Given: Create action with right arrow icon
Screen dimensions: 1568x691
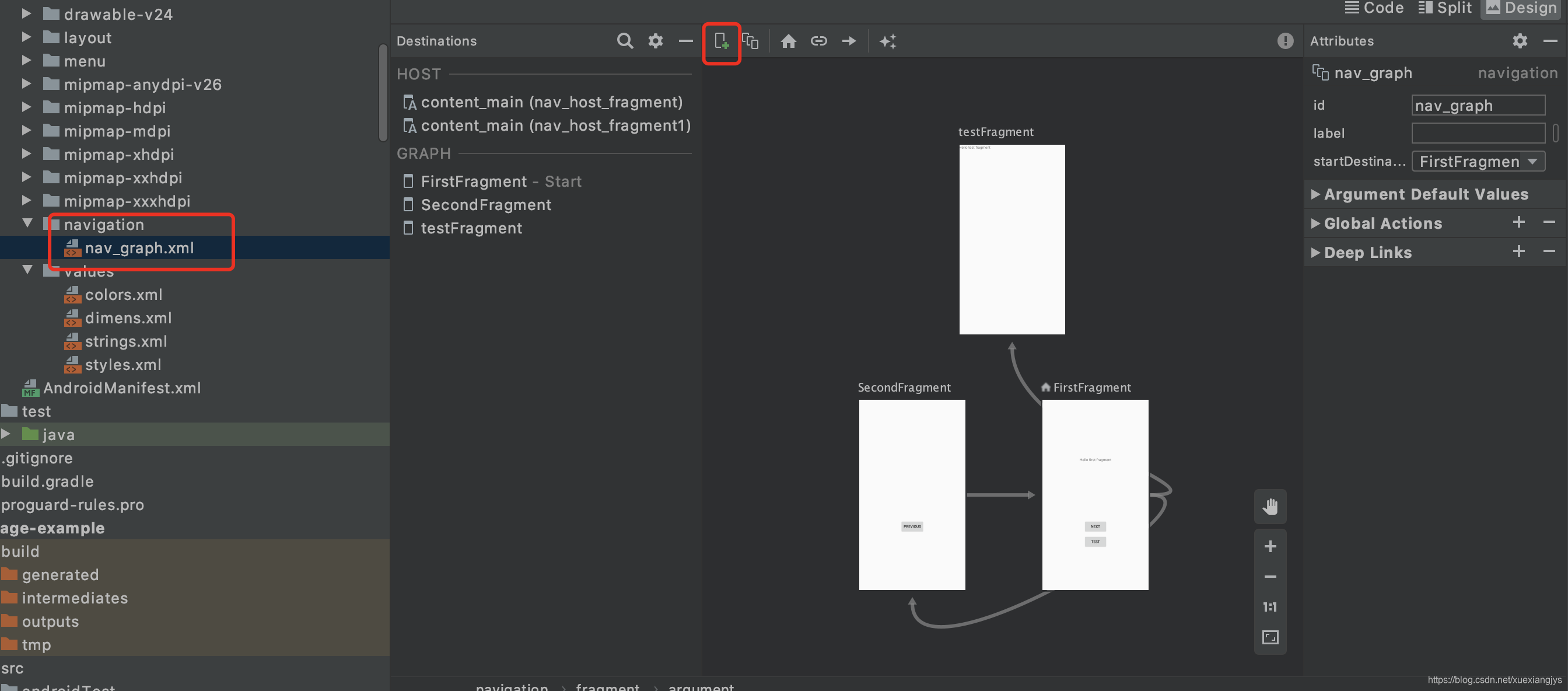Looking at the screenshot, I should click(849, 41).
